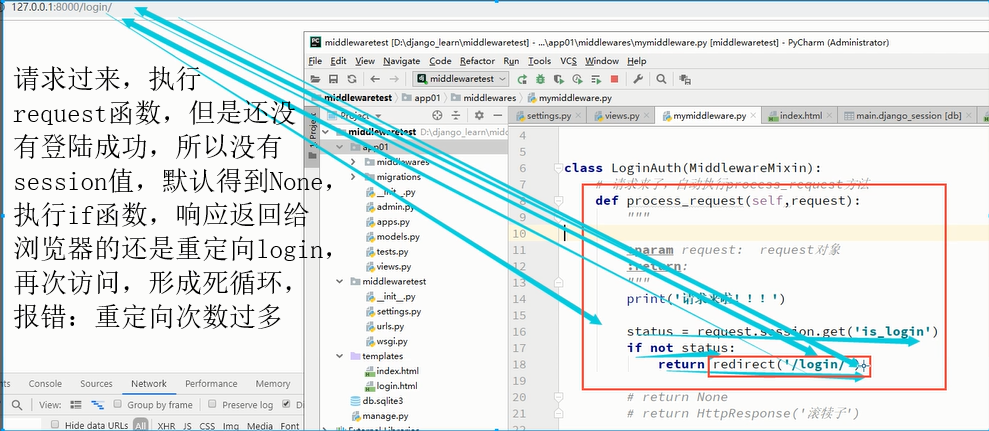This screenshot has width=989, height=431.
Task: Click the Concurrency diagram run icon
Action: tap(595, 79)
